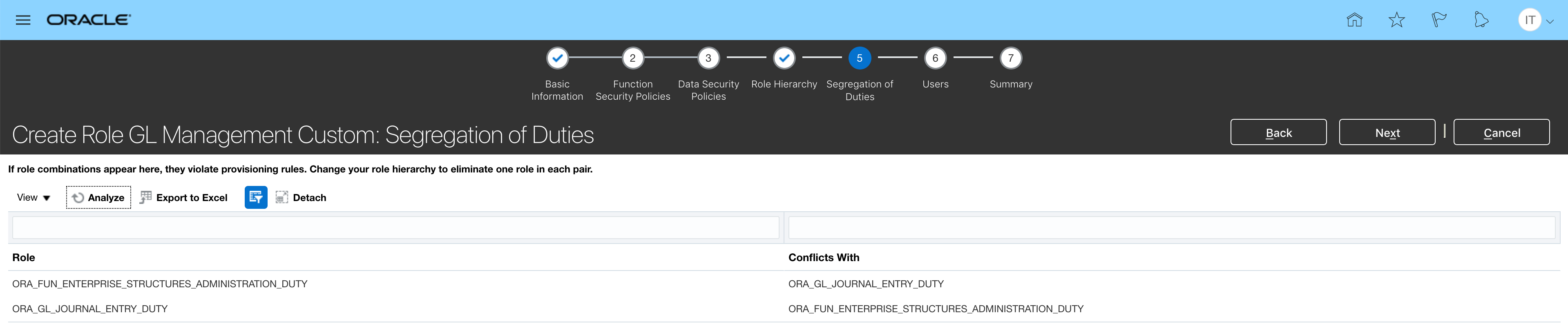Click the Next button

click(1387, 133)
